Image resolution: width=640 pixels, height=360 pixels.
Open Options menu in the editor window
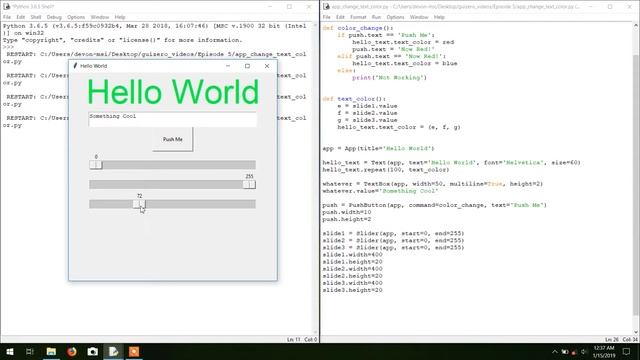point(395,17)
